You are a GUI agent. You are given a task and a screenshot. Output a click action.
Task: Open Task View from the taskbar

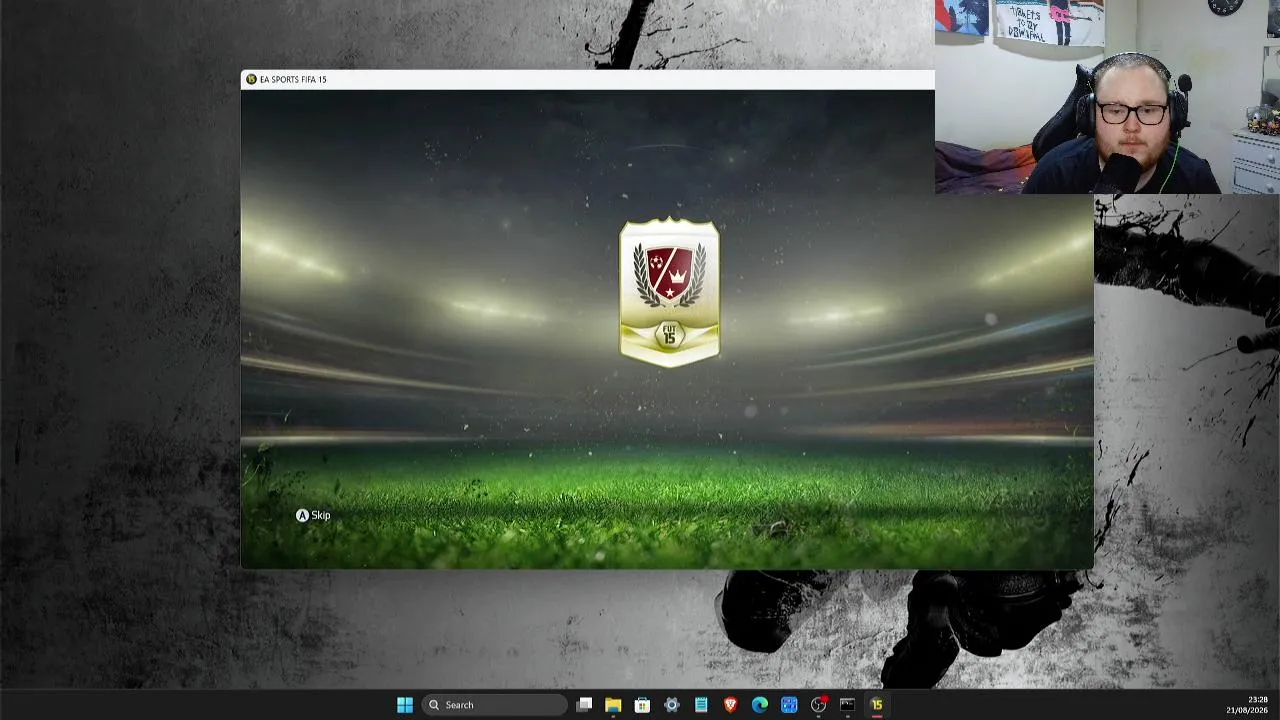pyautogui.click(x=585, y=705)
